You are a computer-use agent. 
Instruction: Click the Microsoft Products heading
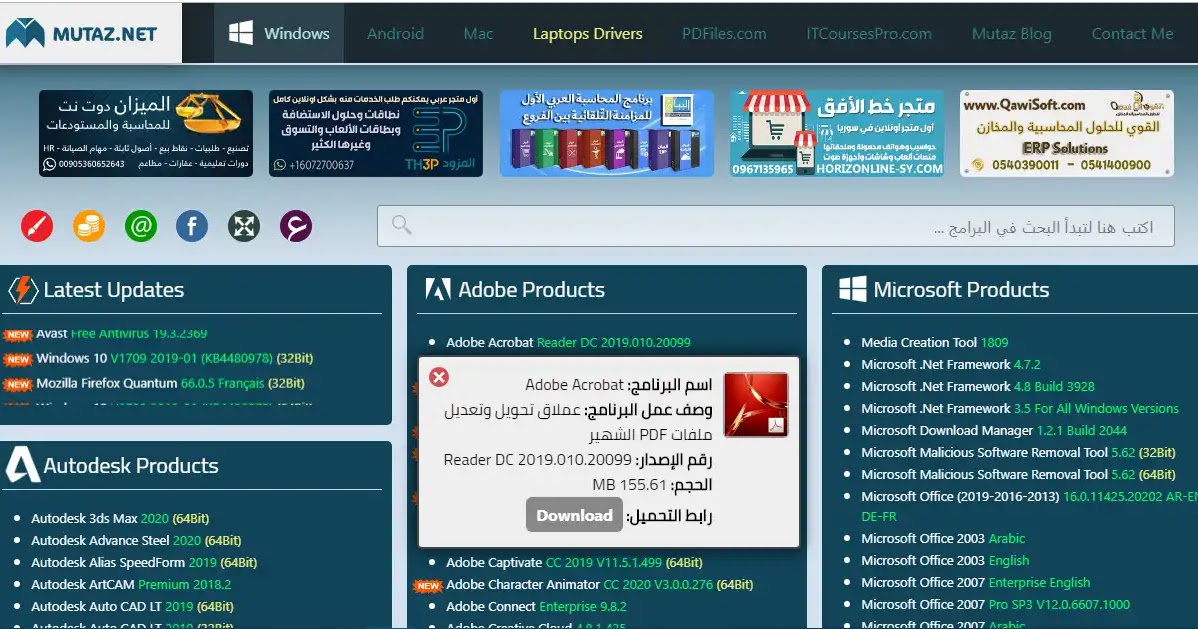click(961, 290)
